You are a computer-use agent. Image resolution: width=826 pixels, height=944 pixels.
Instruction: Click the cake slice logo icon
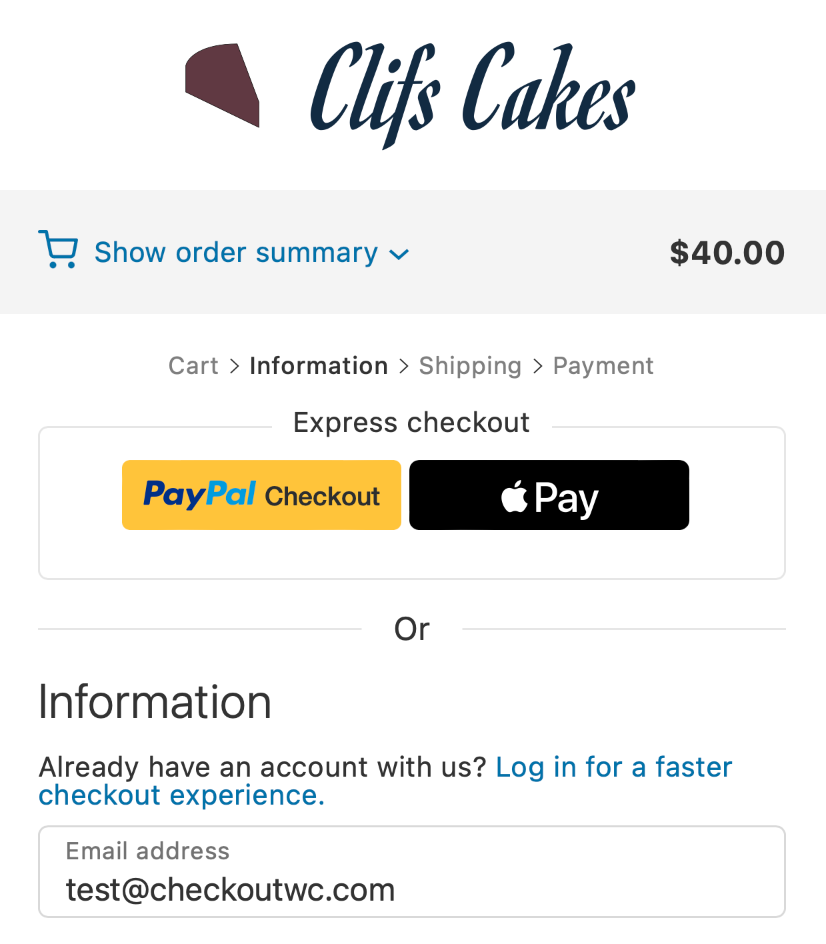[x=223, y=85]
